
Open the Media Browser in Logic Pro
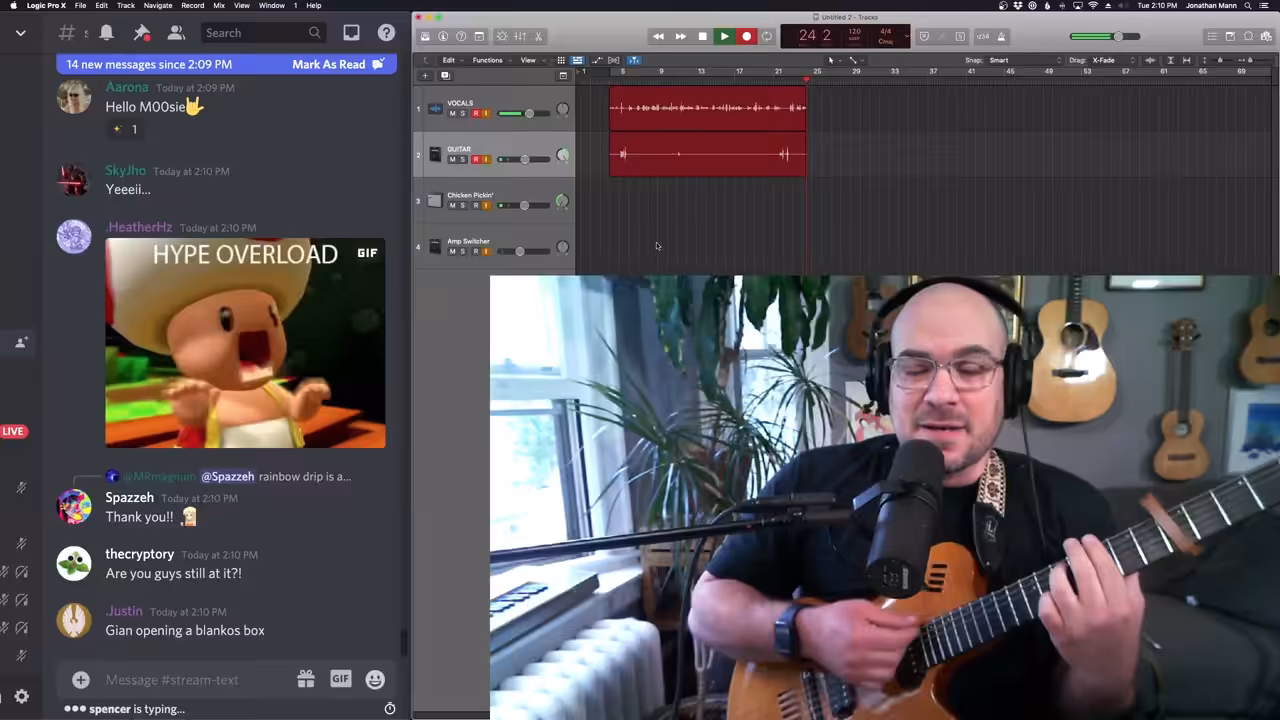(1266, 36)
